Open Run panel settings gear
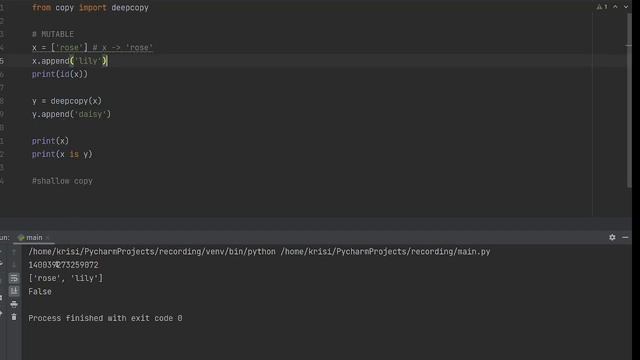 (x=612, y=237)
